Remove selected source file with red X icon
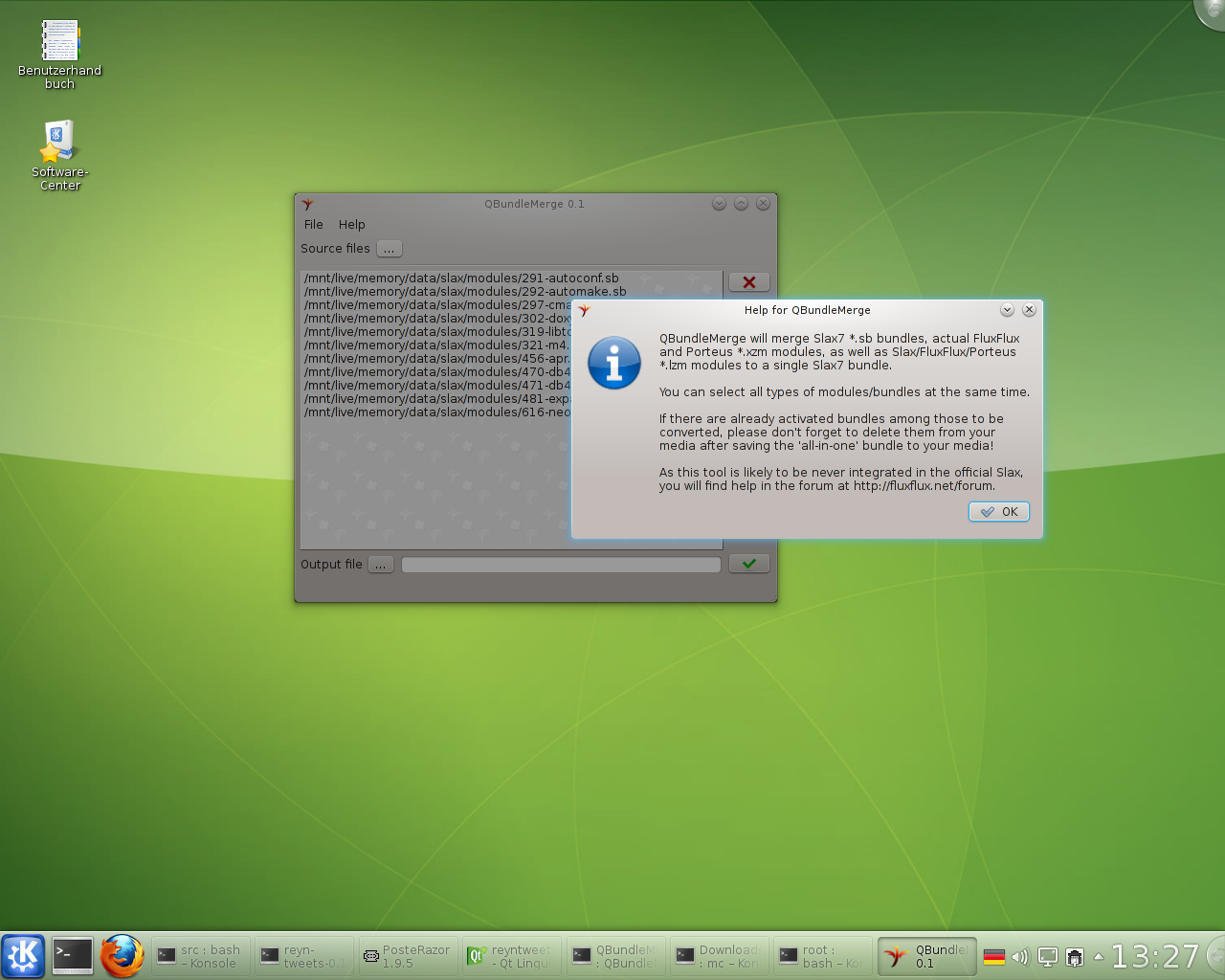Image resolution: width=1225 pixels, height=980 pixels. click(749, 281)
